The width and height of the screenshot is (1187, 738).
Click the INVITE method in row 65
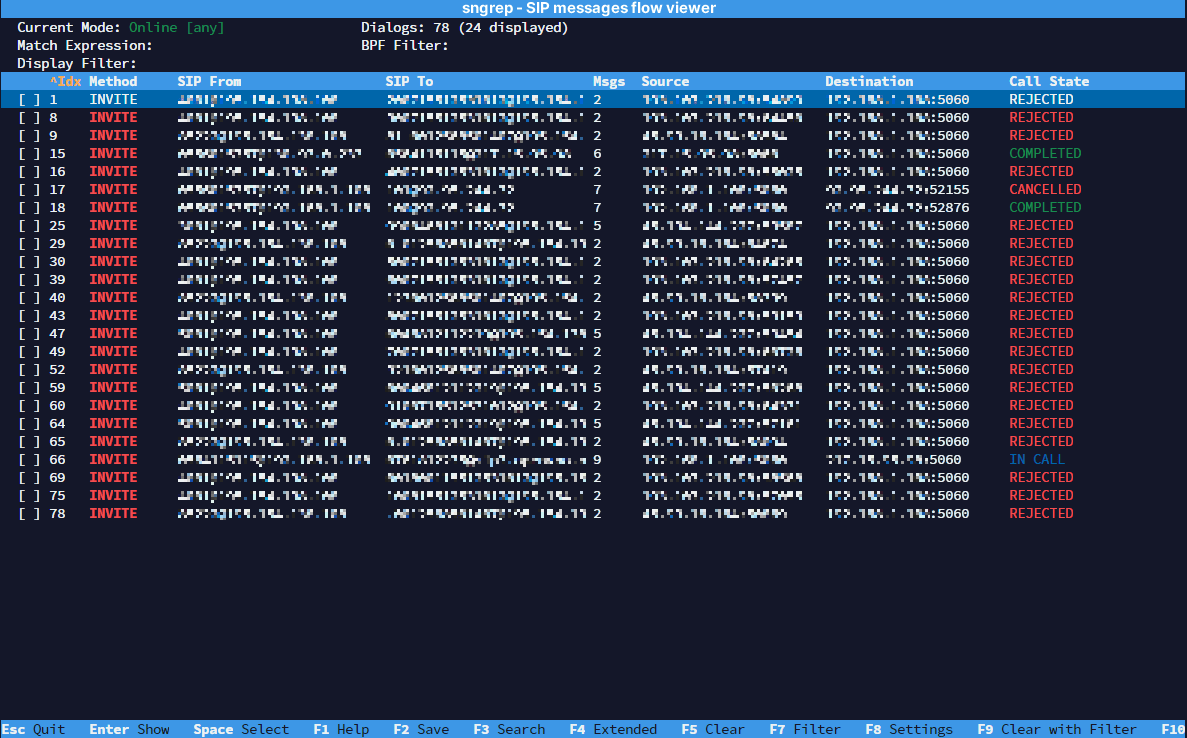pos(114,442)
